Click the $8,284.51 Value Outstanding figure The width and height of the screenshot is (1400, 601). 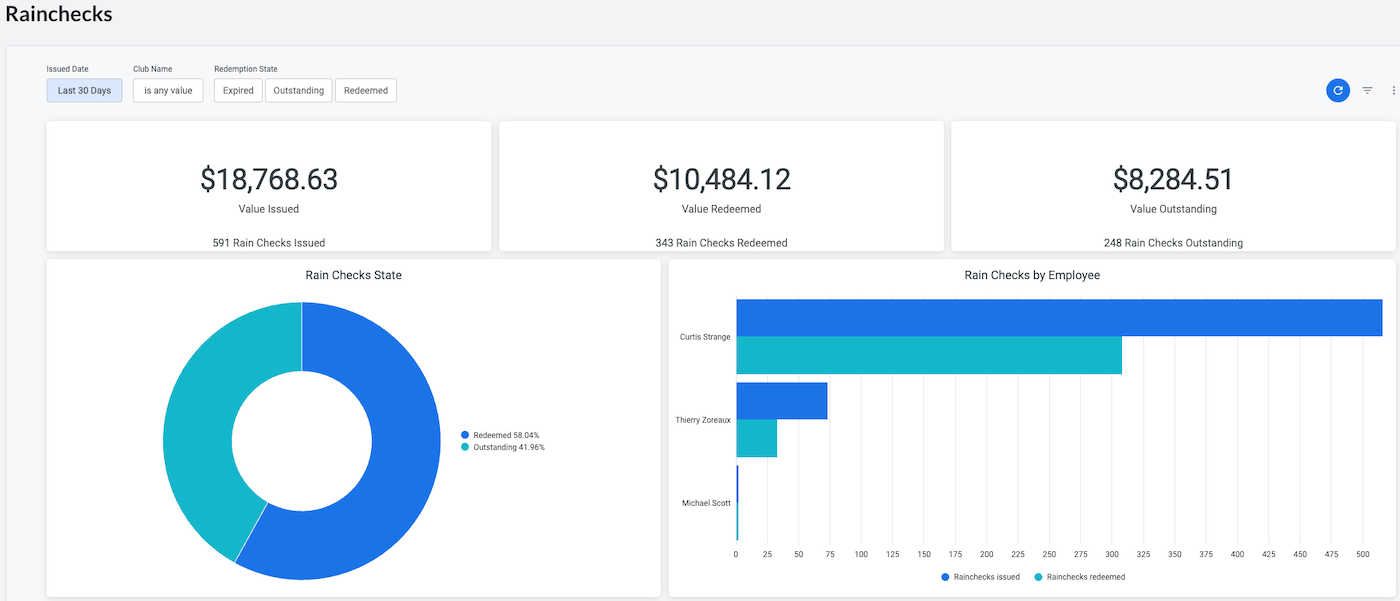click(x=1173, y=179)
